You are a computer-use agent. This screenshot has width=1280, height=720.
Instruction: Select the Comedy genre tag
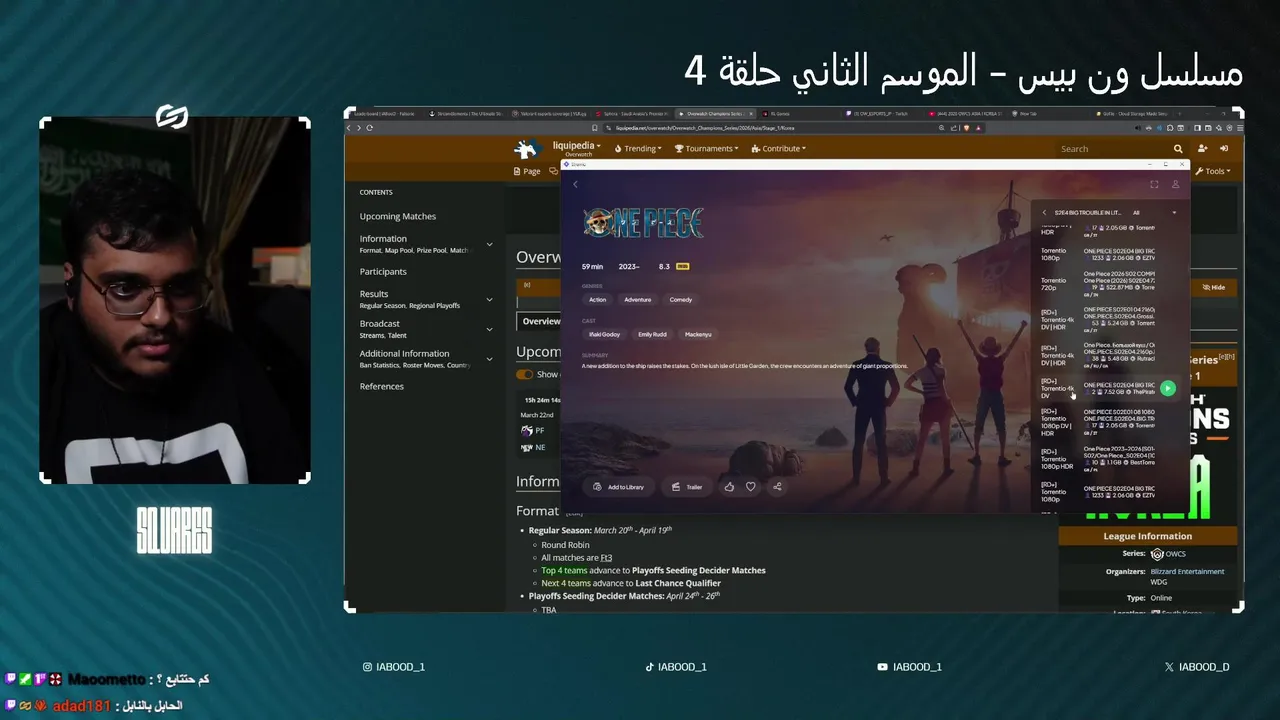click(681, 300)
